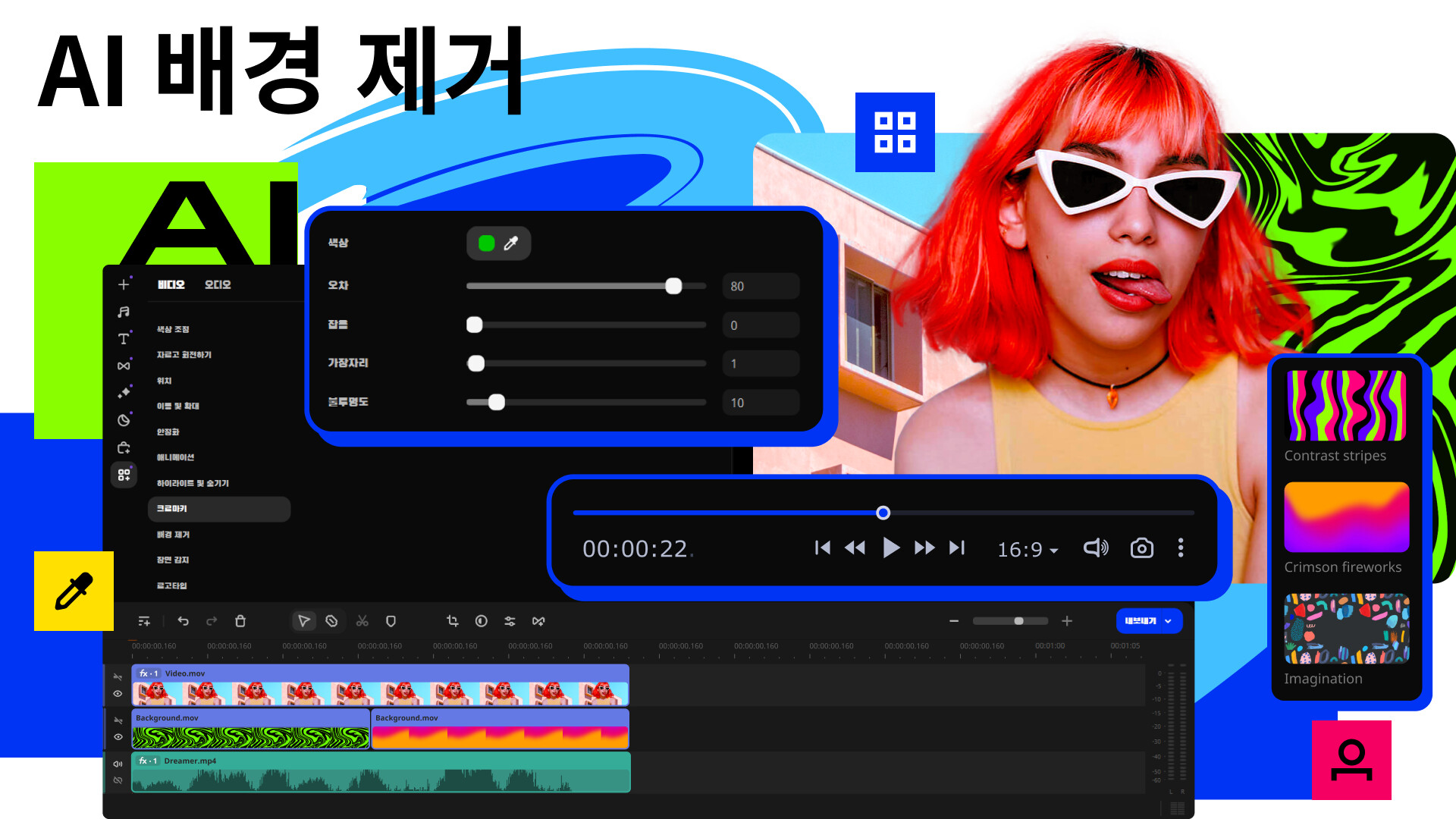Open clip properties sliders icon
This screenshot has width=1456, height=819.
(510, 621)
